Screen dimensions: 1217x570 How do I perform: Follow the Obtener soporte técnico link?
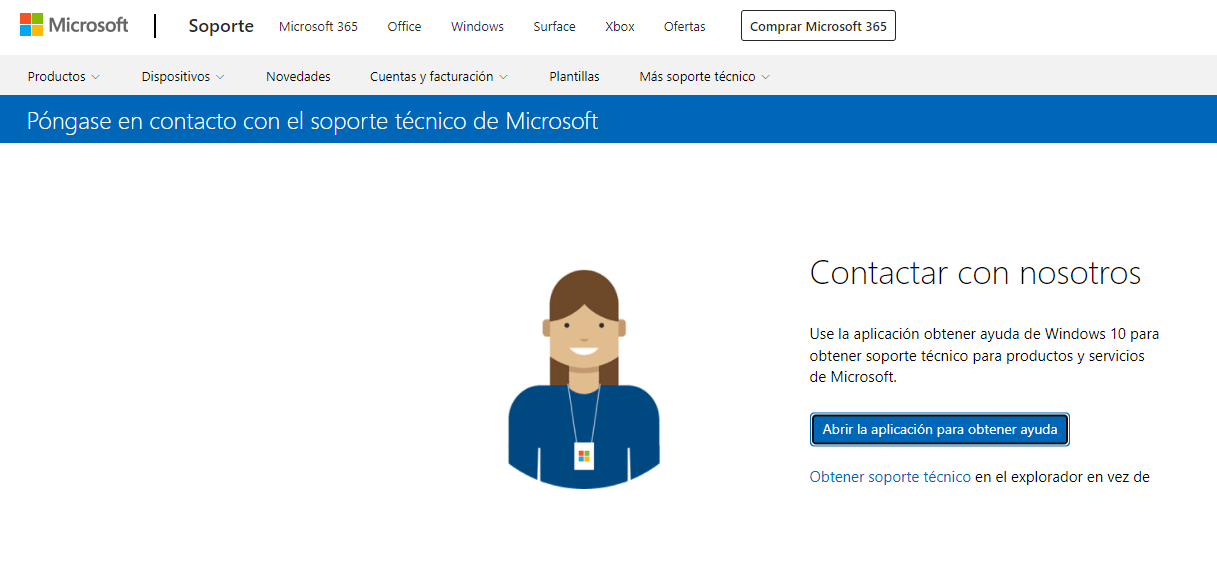[890, 477]
